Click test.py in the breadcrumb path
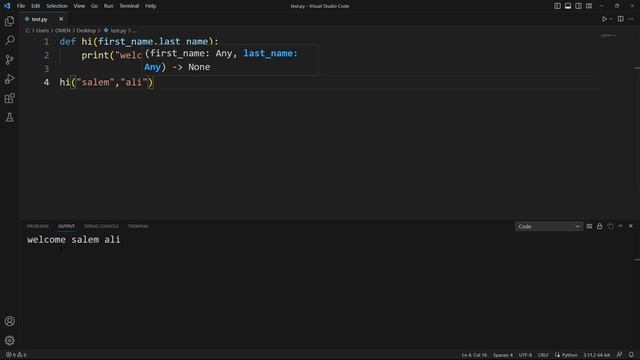This screenshot has height=360, width=640. pyautogui.click(x=118, y=31)
